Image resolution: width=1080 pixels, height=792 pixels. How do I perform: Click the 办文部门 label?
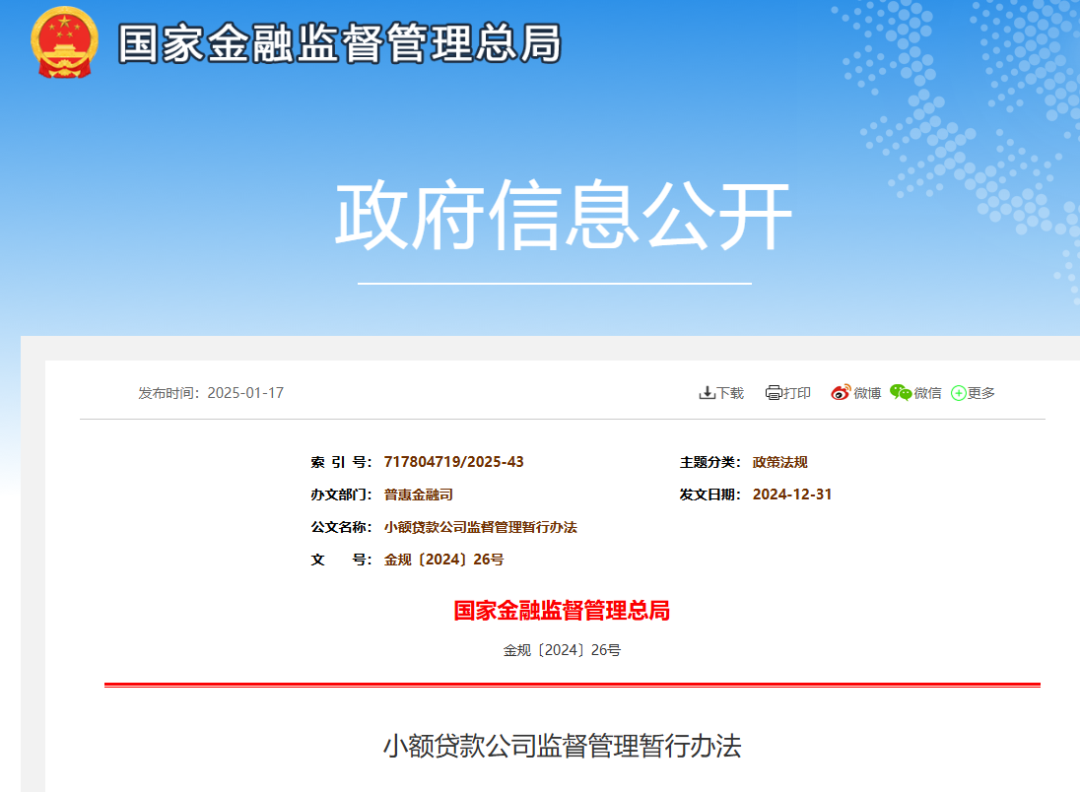341,494
